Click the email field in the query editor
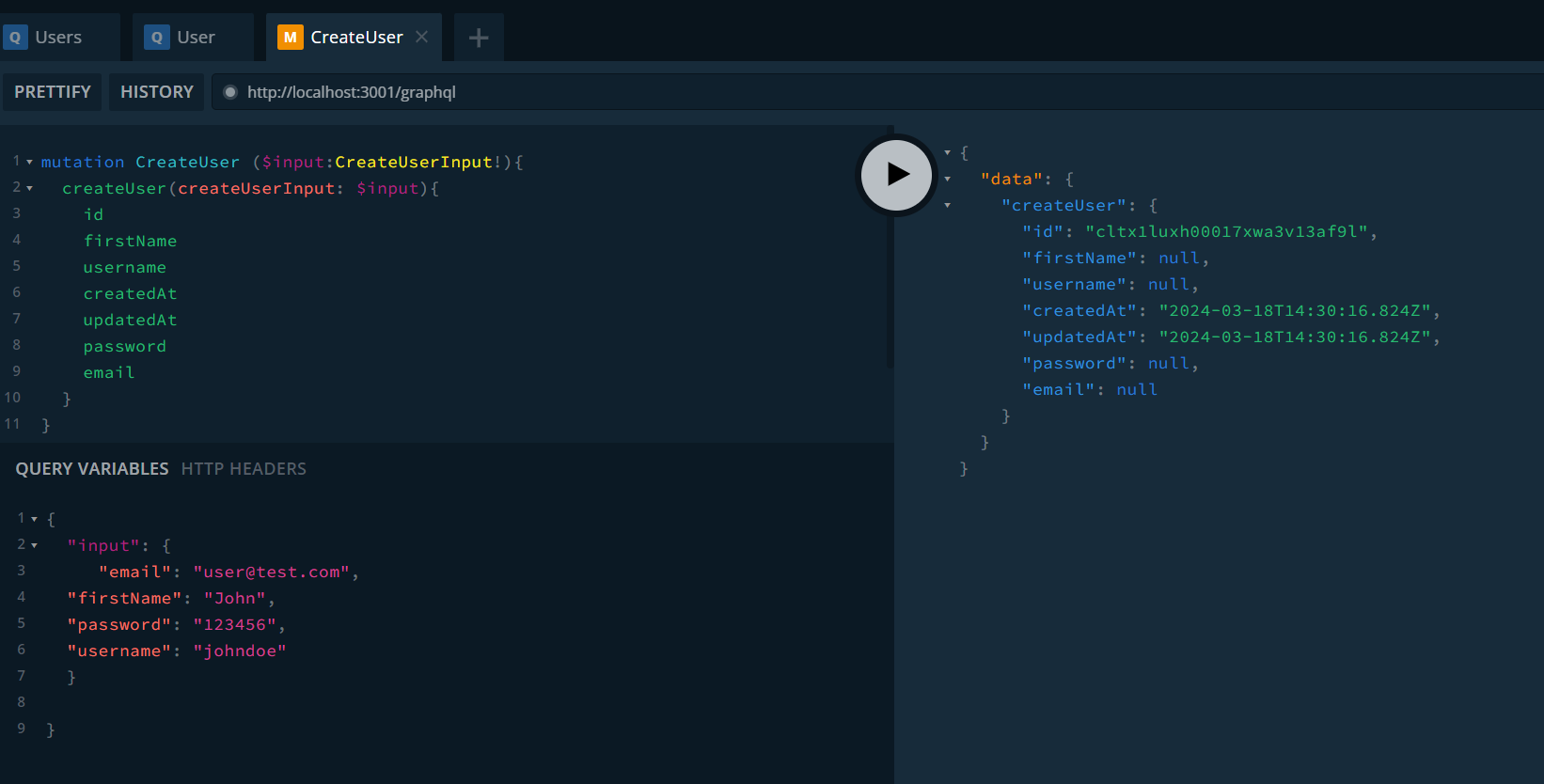Screen dimensions: 1544x784 [109, 373]
